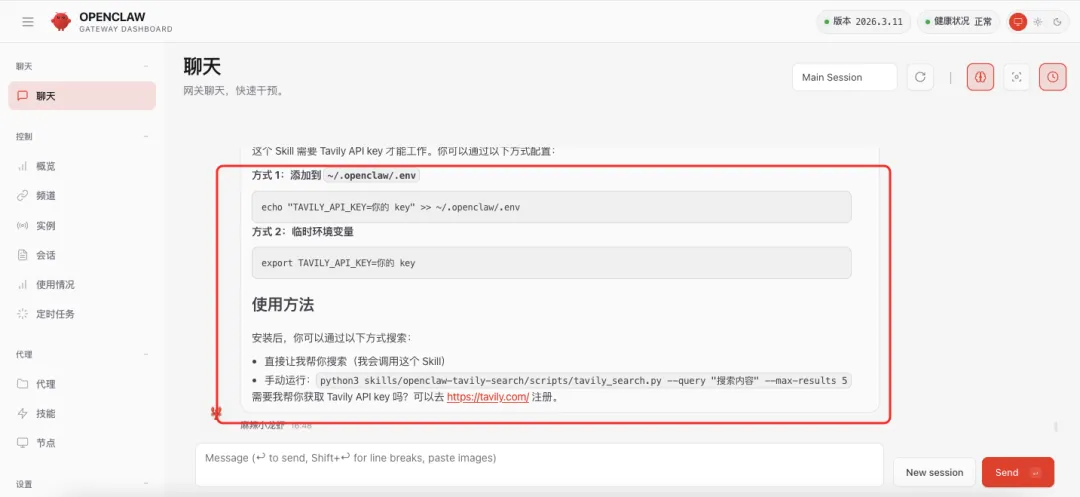The height and width of the screenshot is (497, 1080).
Task: Click the 使用方法 heading
Action: (283, 304)
